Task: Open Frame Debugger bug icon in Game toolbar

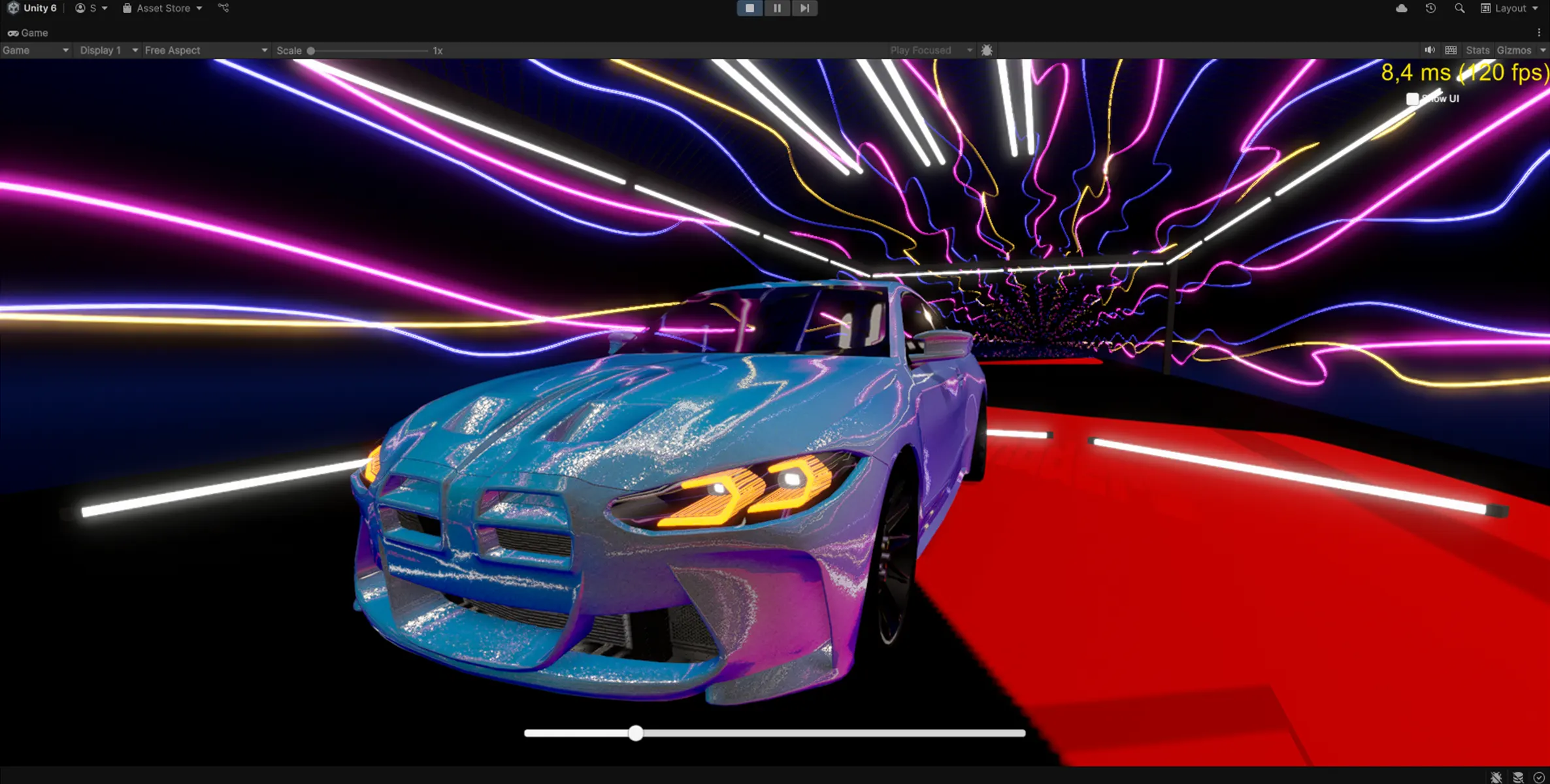Action: (987, 50)
